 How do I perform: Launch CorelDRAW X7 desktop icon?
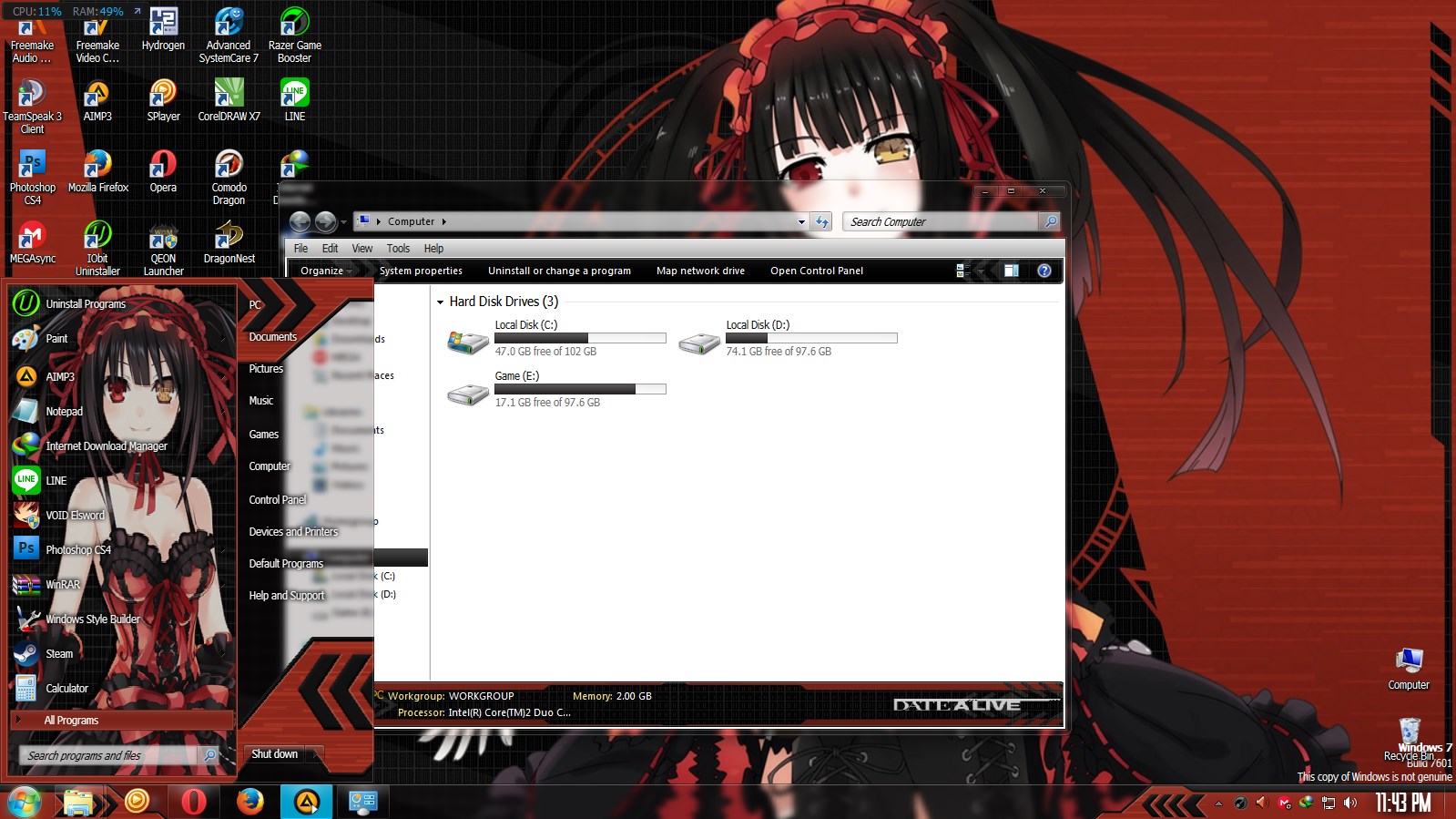tap(229, 100)
